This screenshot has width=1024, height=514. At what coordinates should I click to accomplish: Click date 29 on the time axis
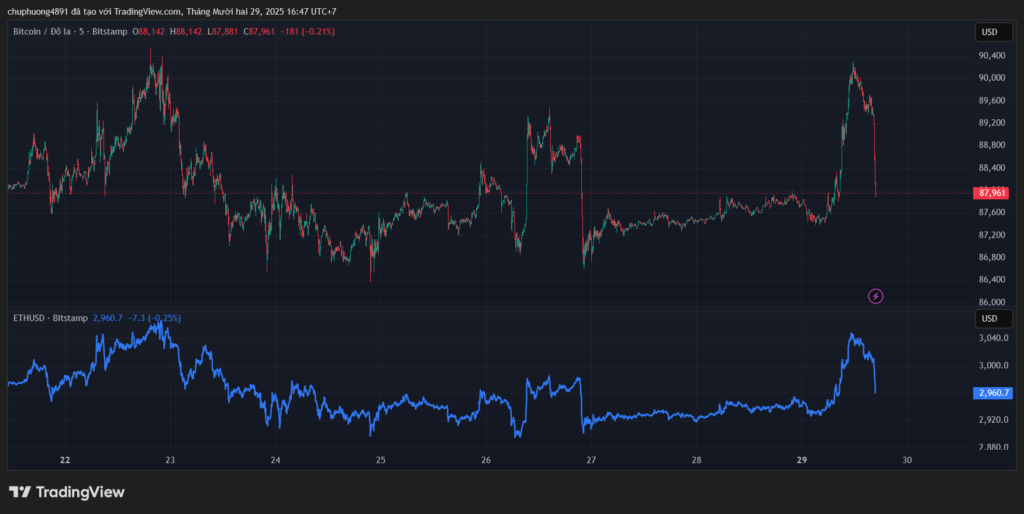tap(802, 461)
